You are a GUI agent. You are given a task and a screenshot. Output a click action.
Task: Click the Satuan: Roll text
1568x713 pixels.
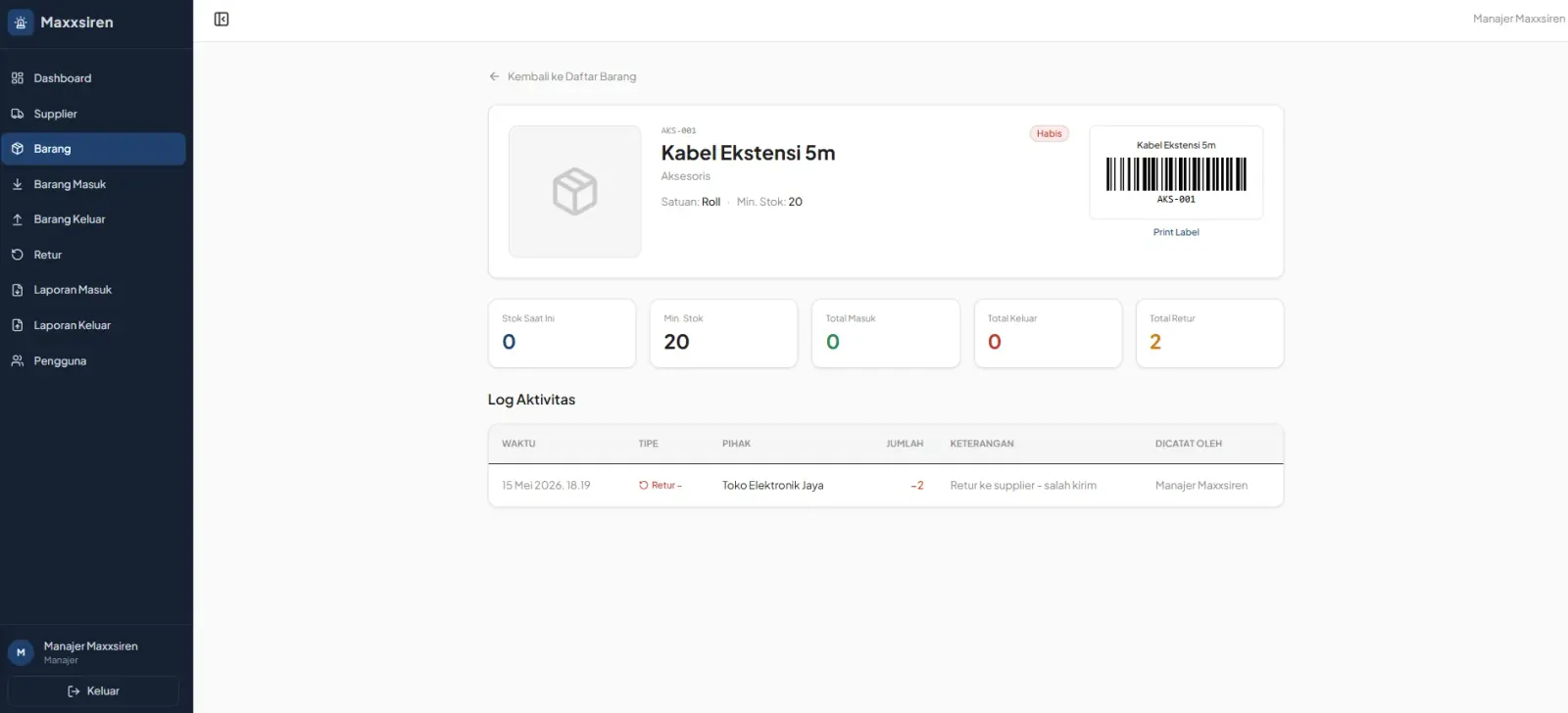click(691, 202)
